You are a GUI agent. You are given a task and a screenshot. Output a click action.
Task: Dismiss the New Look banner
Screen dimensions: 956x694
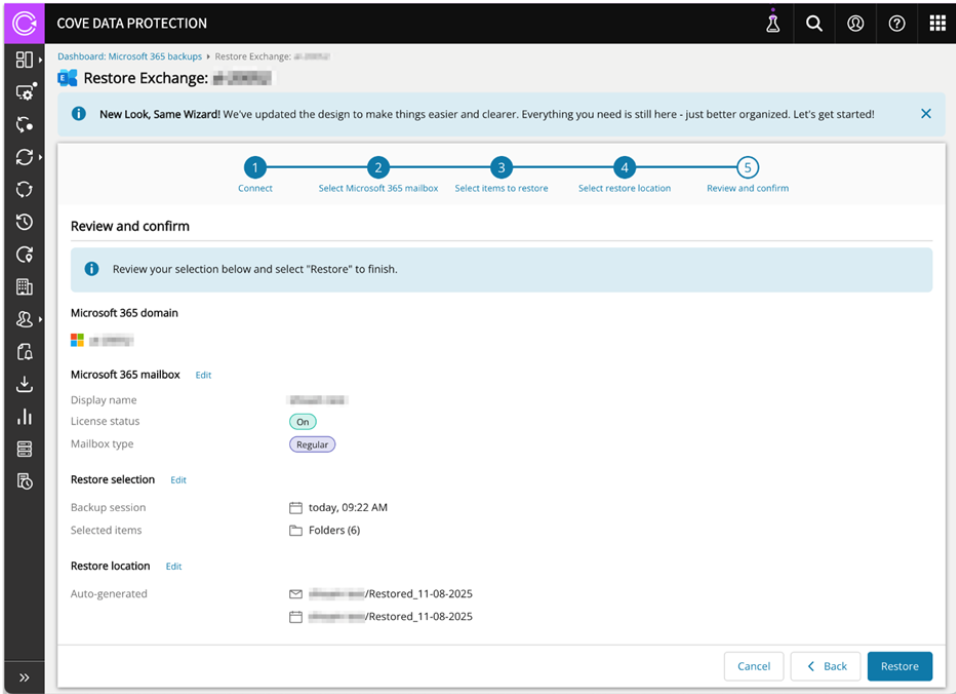click(926, 113)
